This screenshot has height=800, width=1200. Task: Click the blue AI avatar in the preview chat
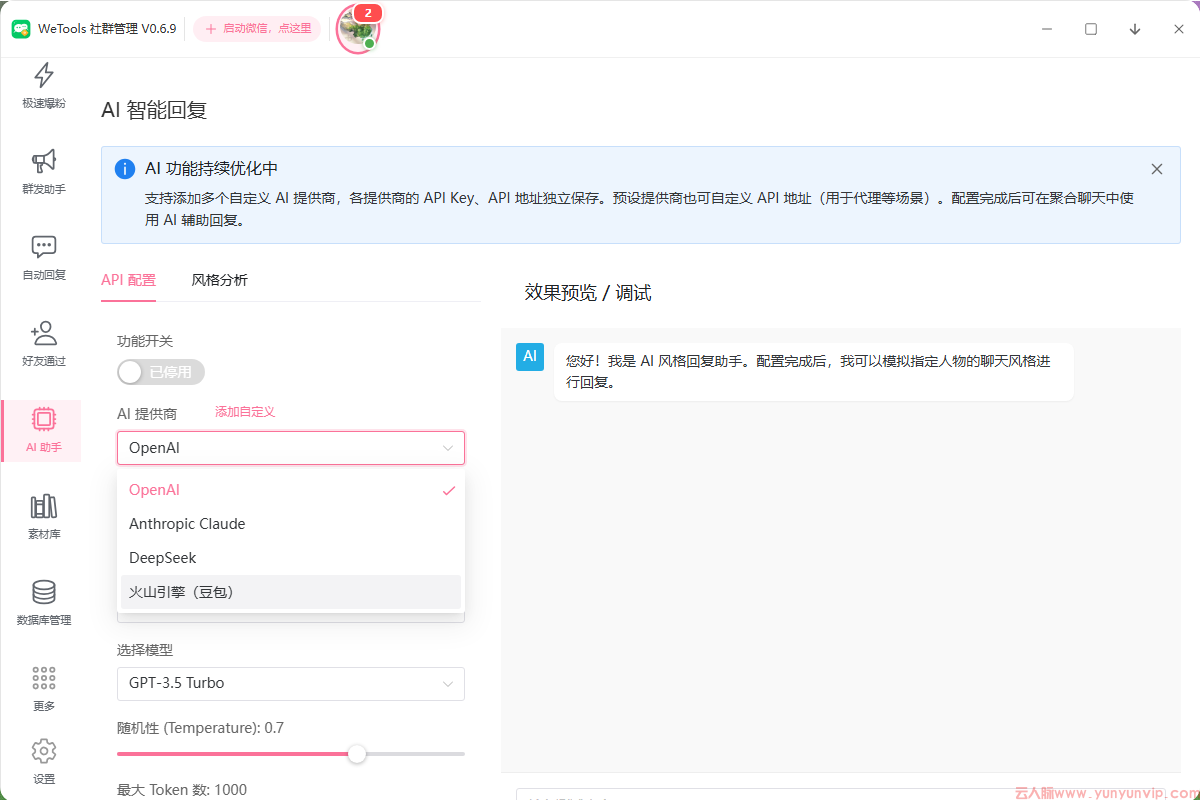pyautogui.click(x=530, y=357)
